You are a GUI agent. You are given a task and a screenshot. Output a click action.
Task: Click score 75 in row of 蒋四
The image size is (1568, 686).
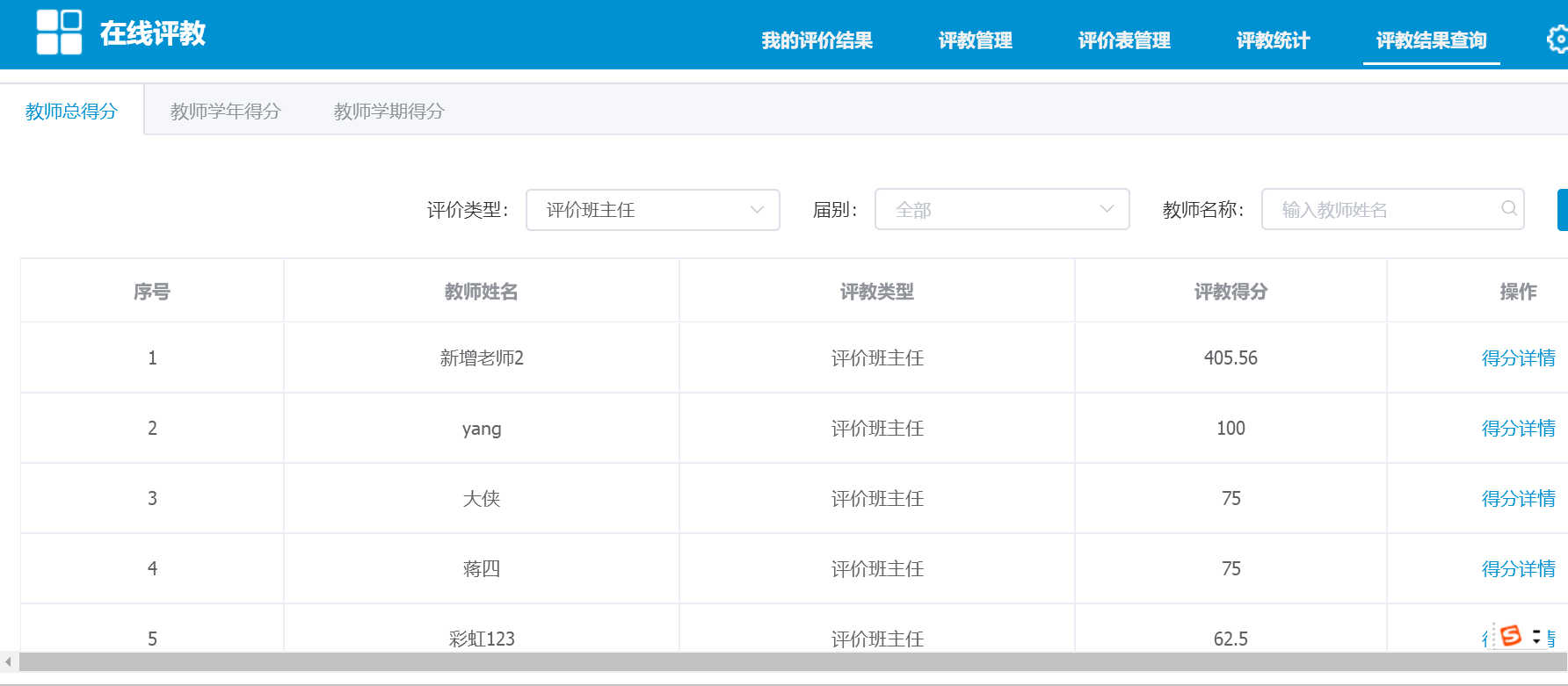(x=1230, y=568)
